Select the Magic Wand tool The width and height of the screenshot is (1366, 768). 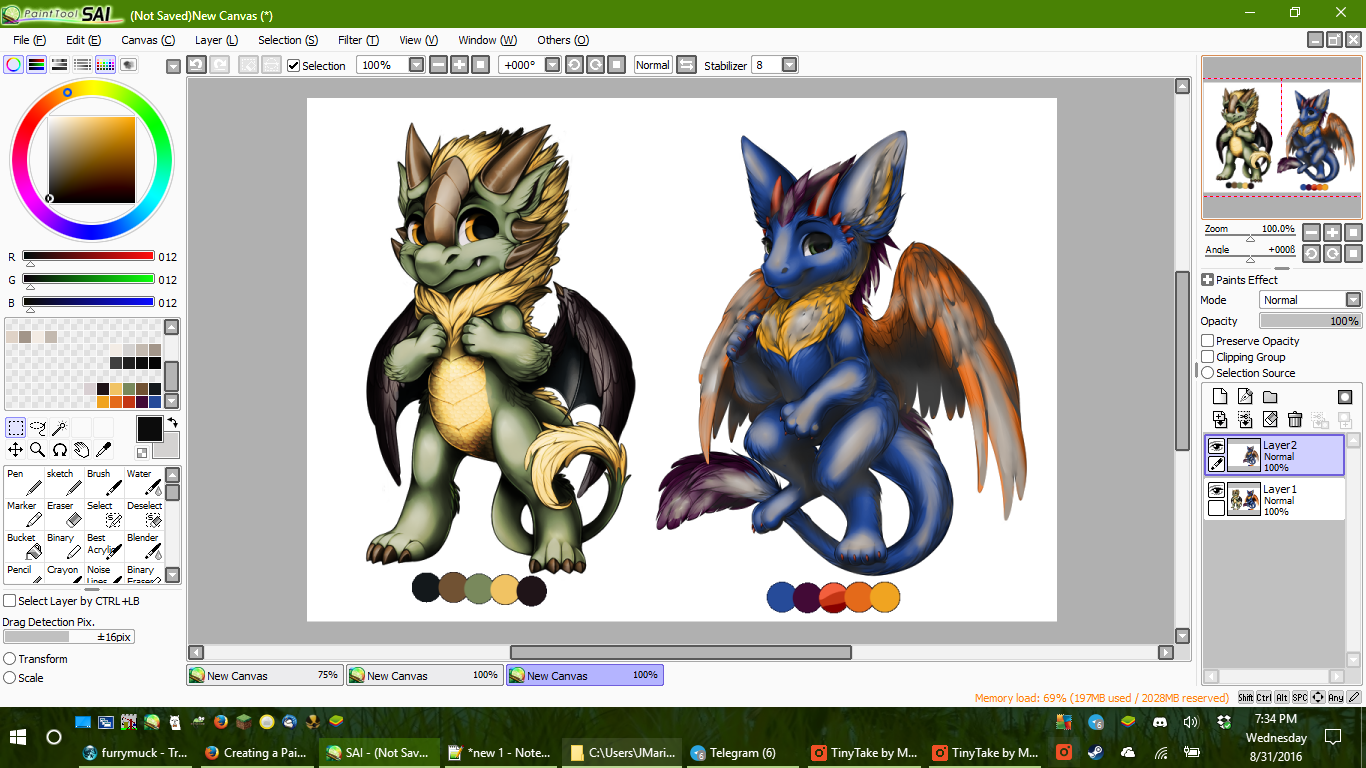coord(60,428)
